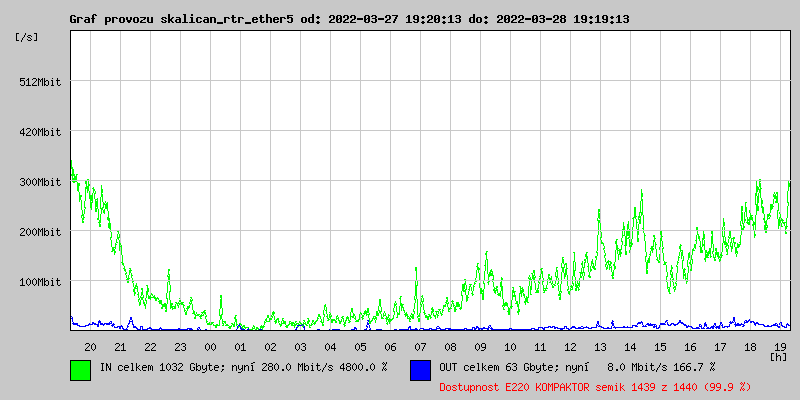
Task: Click the 100Mbit axis label
Action: pyautogui.click(x=40, y=282)
